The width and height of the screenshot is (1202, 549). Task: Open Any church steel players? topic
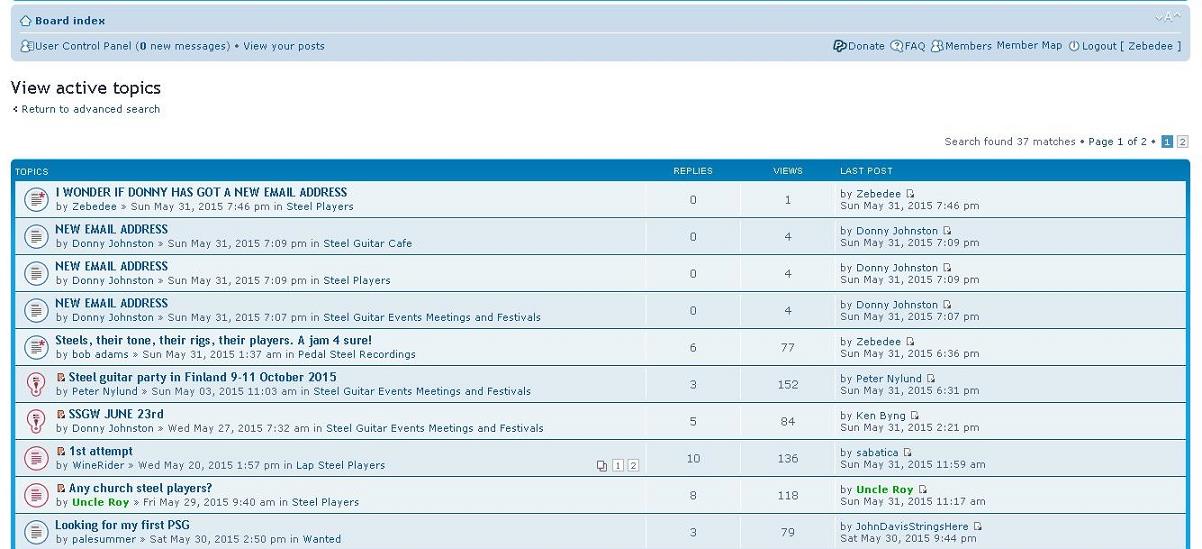(x=140, y=488)
